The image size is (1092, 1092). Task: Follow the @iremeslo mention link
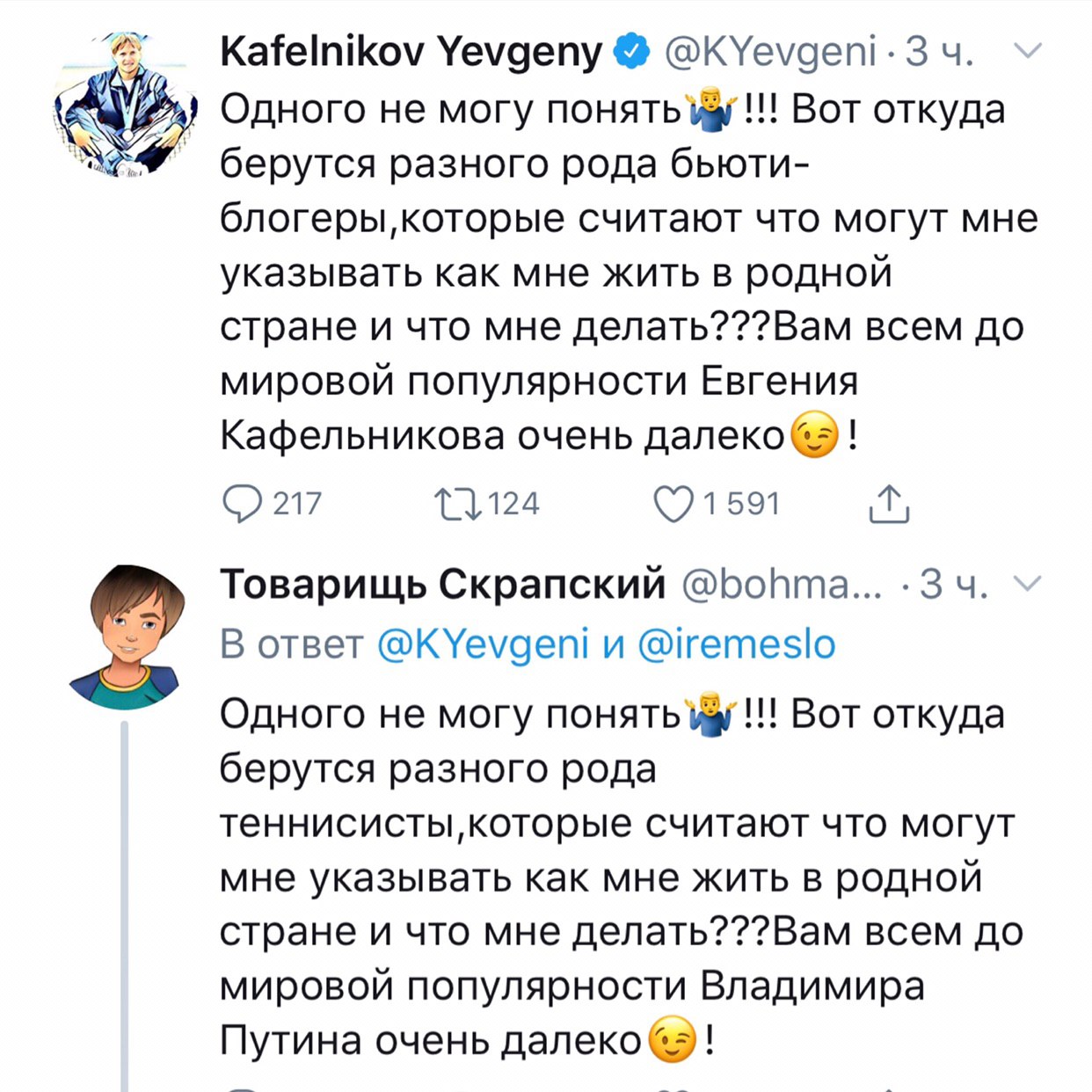[x=736, y=644]
